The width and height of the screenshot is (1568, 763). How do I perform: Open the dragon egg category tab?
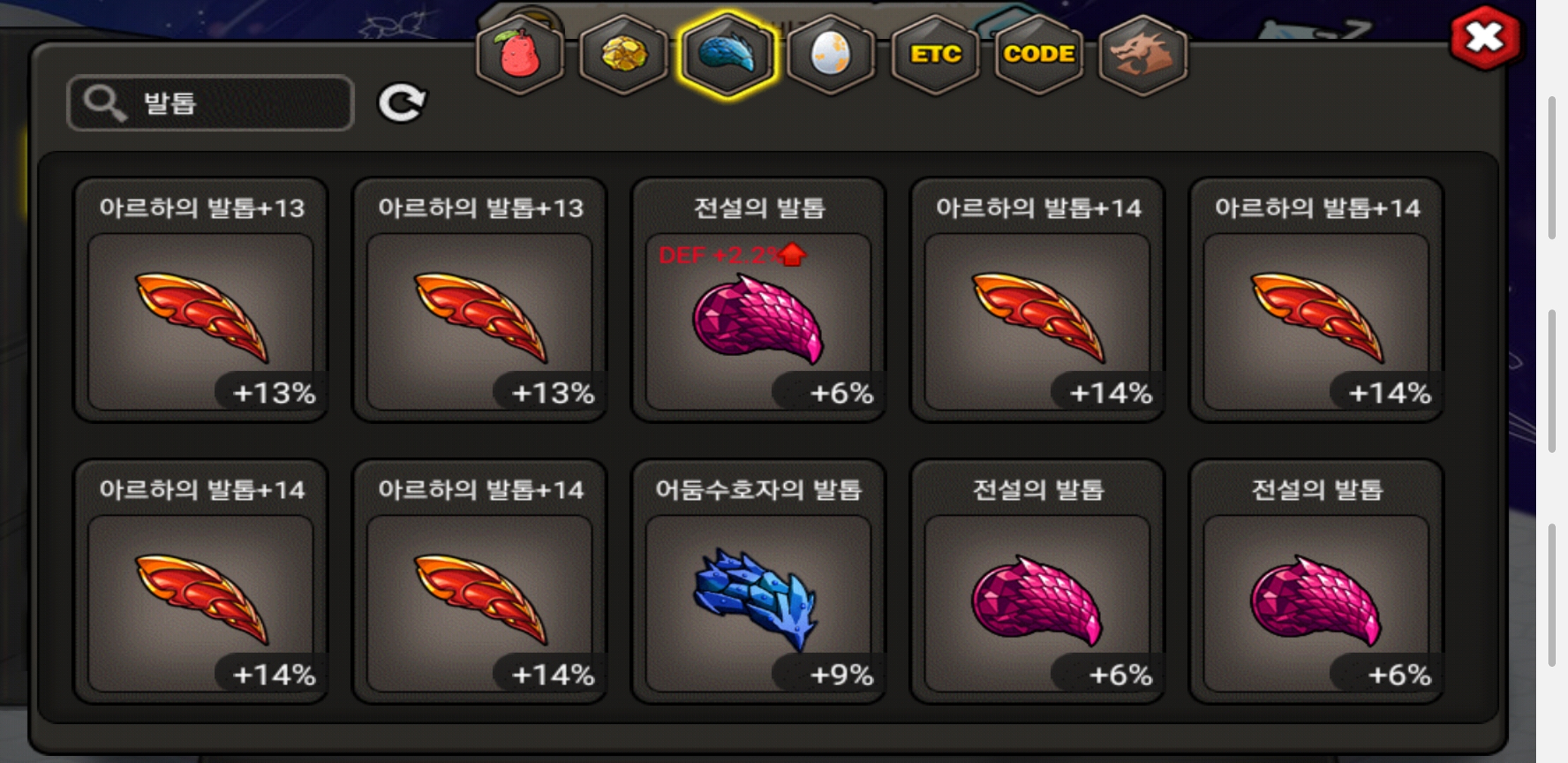[831, 55]
